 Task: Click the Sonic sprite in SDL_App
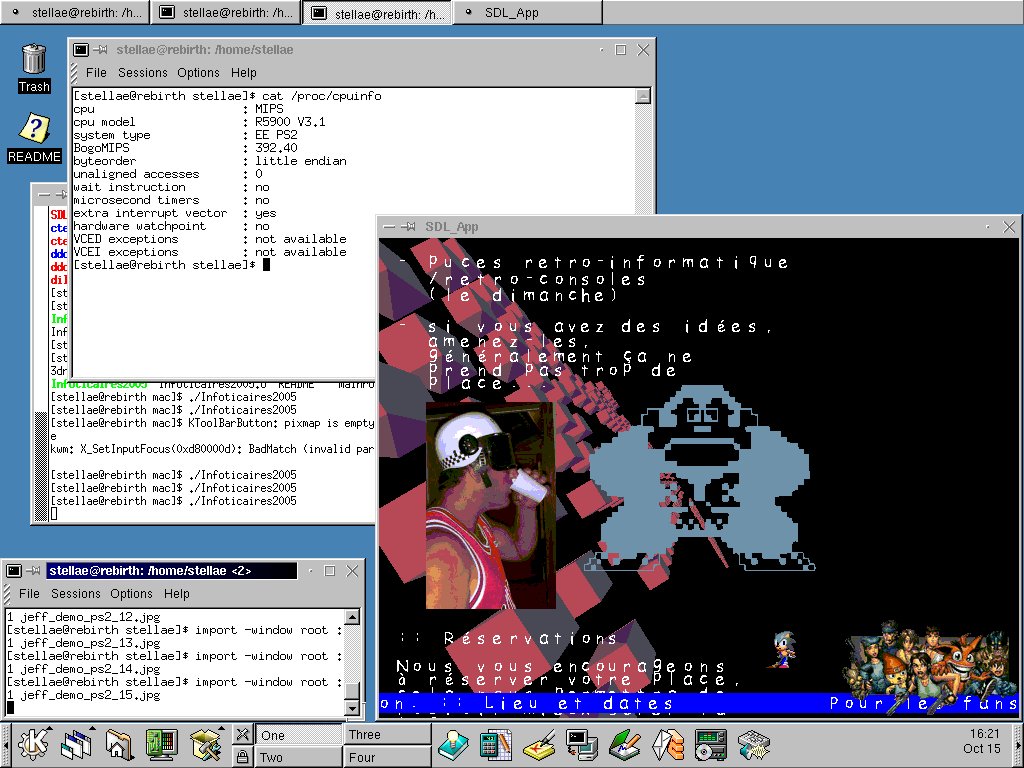pyautogui.click(x=783, y=649)
